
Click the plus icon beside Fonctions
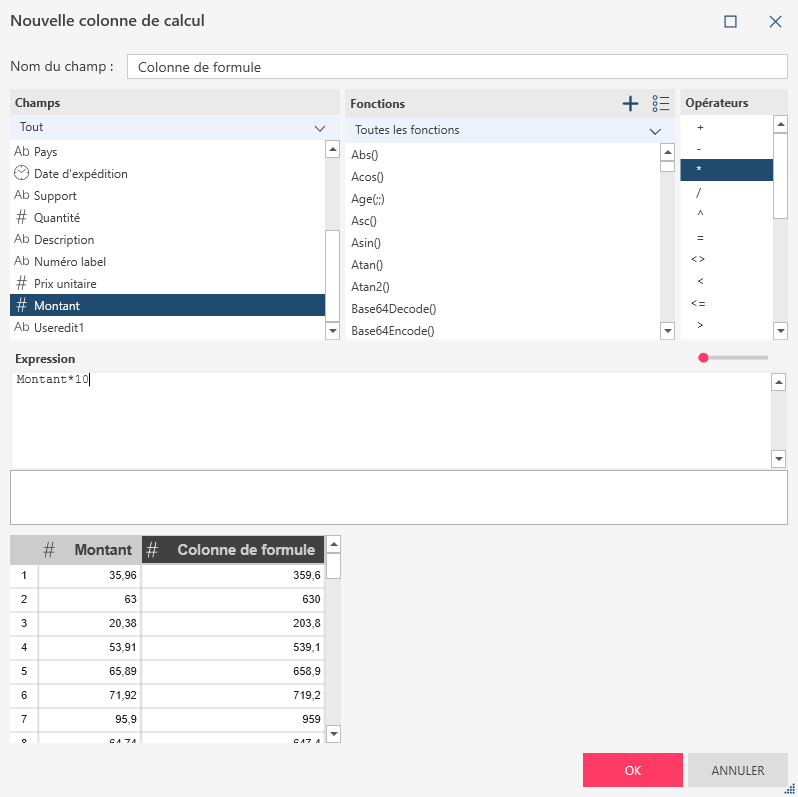point(630,103)
